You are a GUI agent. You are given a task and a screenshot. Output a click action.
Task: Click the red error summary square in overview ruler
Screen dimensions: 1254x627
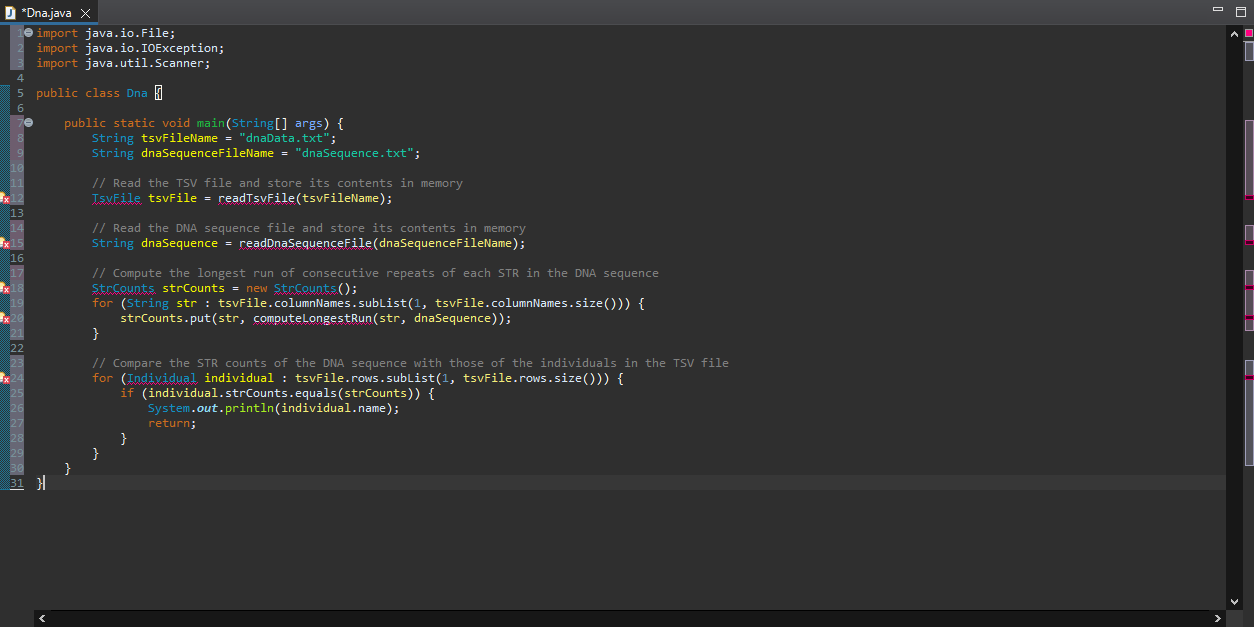tap(1249, 33)
